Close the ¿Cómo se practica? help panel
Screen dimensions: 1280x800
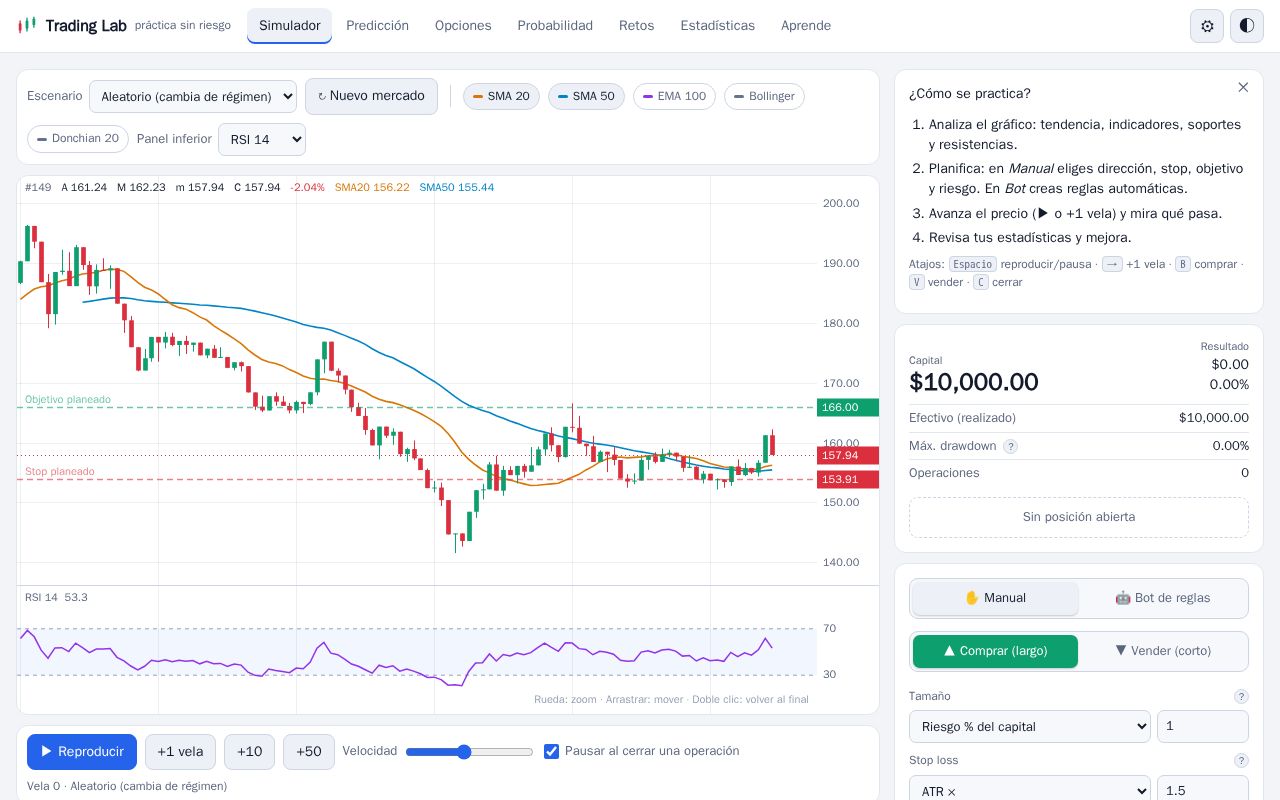[x=1243, y=88]
